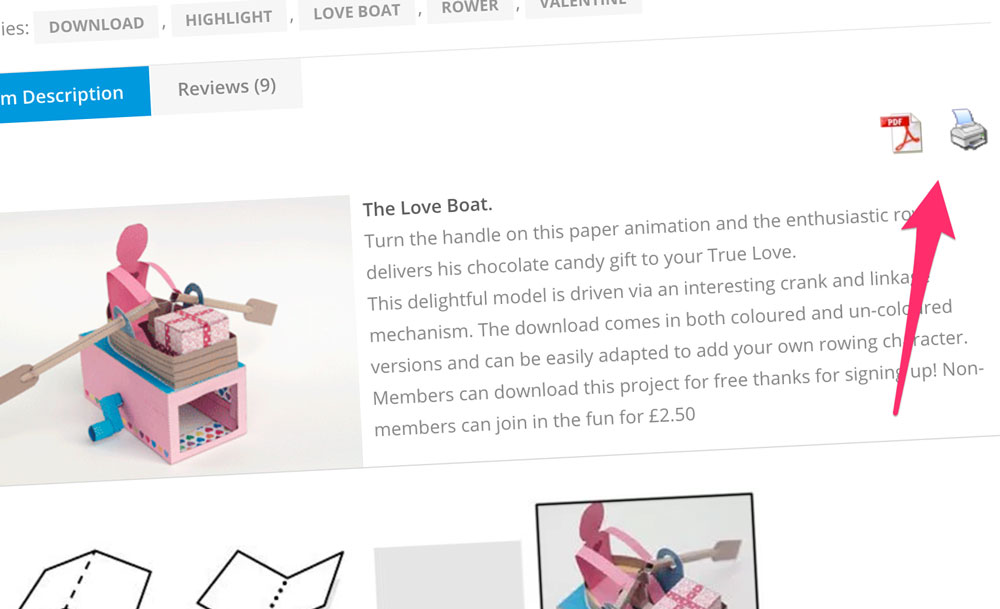The width and height of the screenshot is (1000, 609).
Task: Click the blank grey placeholder thumbnail
Action: coord(448,576)
